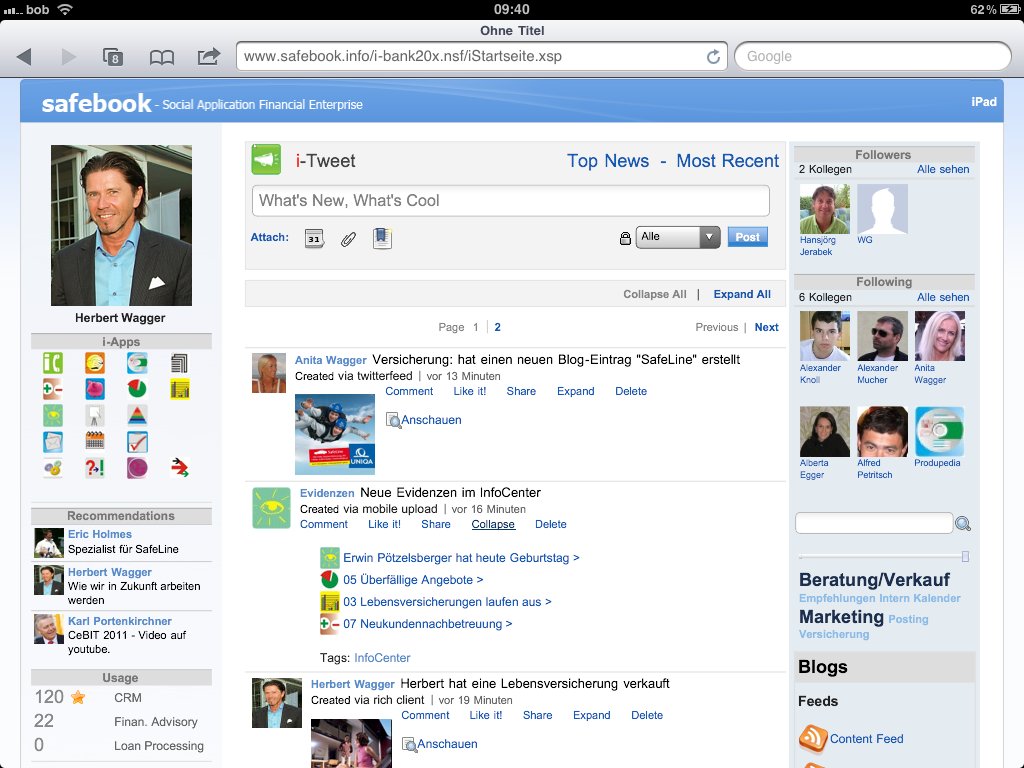Screen dimensions: 1024x768
Task: Open the InfoCenter tag
Action: pos(382,658)
